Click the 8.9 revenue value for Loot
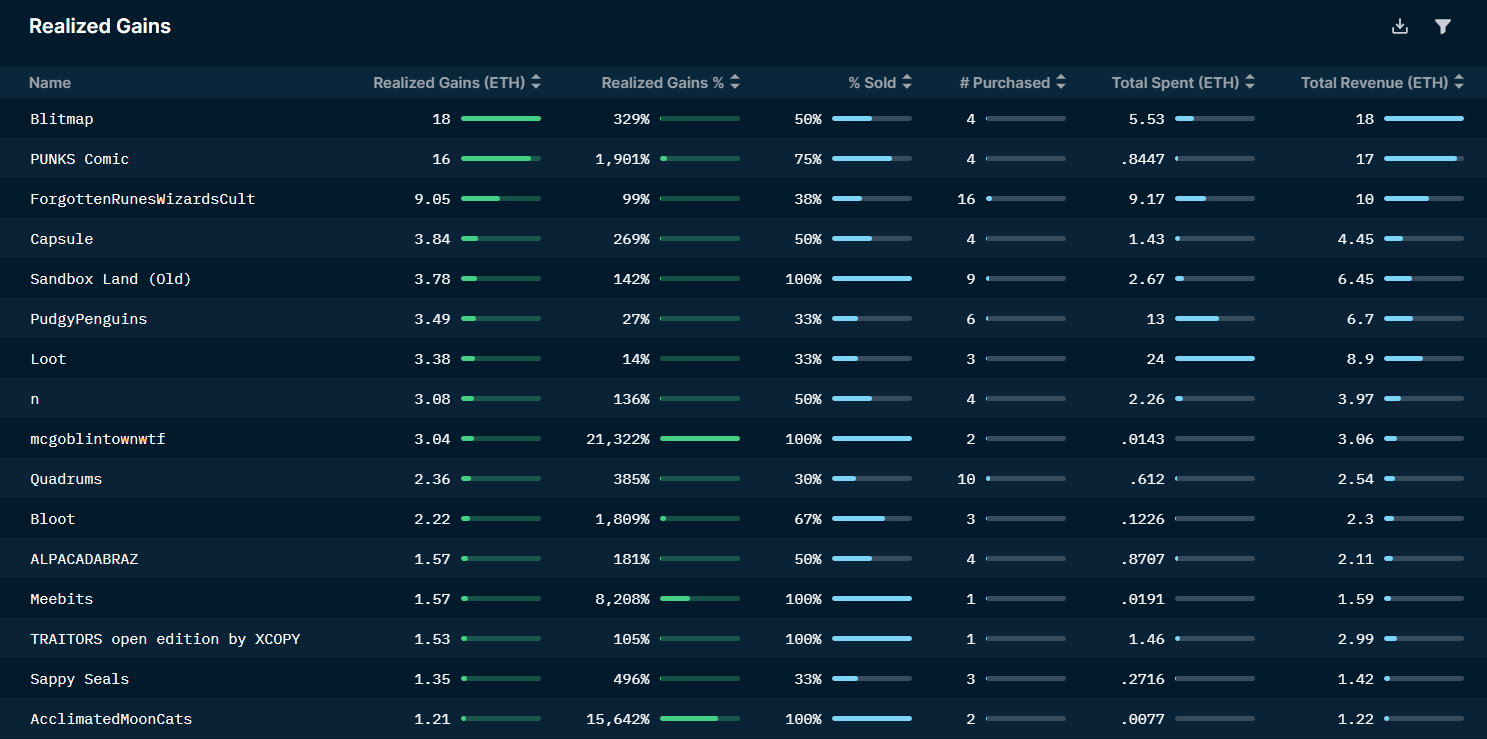1487x739 pixels. point(1361,359)
